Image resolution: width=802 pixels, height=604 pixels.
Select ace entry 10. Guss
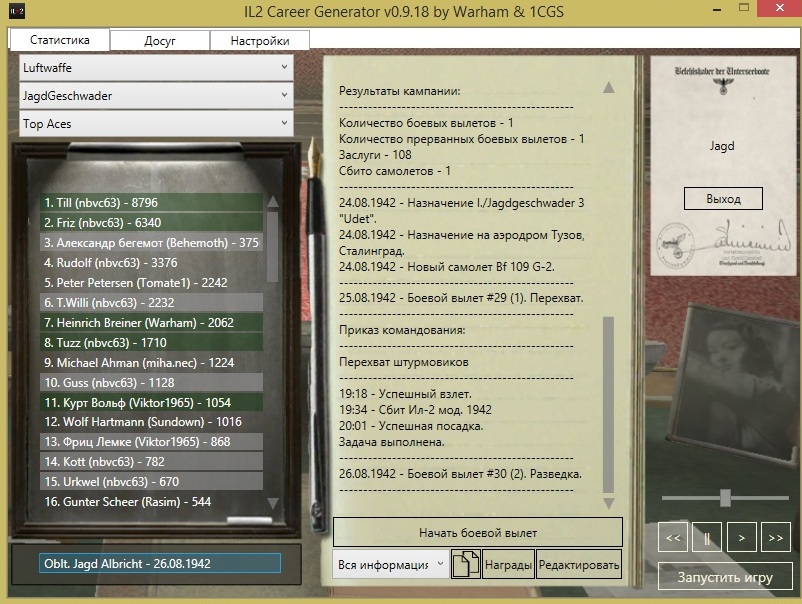point(151,382)
